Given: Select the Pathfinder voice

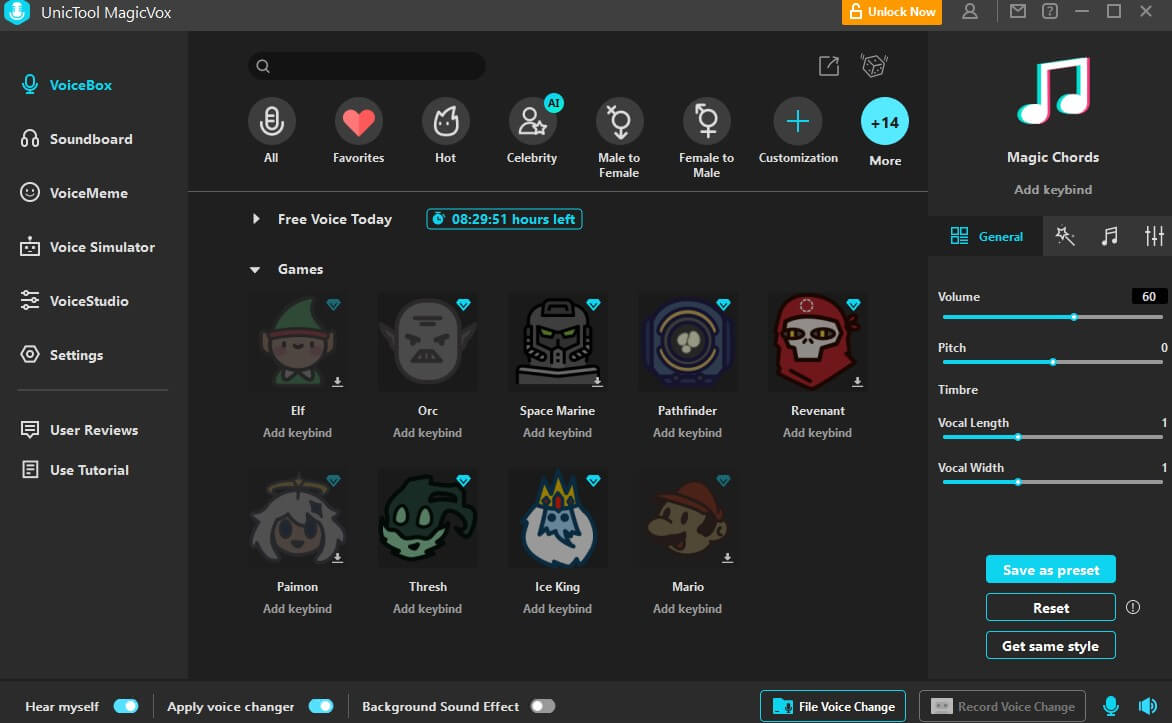Looking at the screenshot, I should tap(688, 342).
